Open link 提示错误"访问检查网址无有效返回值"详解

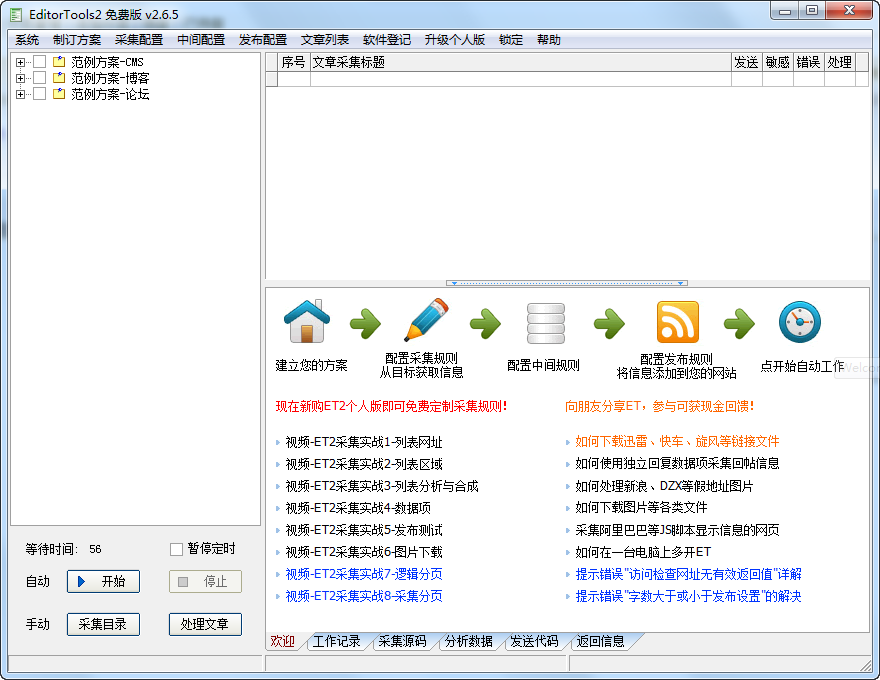(x=688, y=574)
